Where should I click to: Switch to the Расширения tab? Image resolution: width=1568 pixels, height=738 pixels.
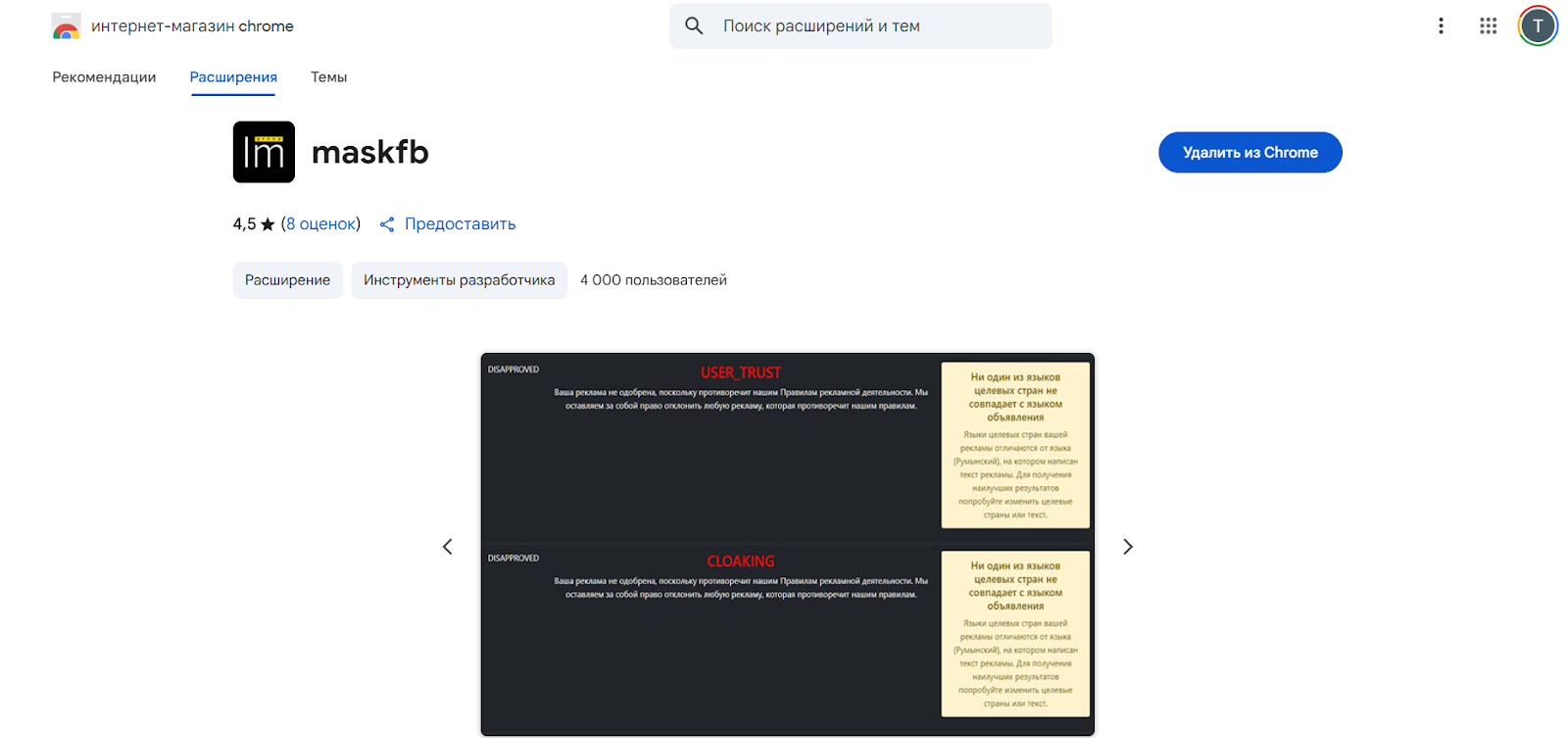click(x=233, y=77)
